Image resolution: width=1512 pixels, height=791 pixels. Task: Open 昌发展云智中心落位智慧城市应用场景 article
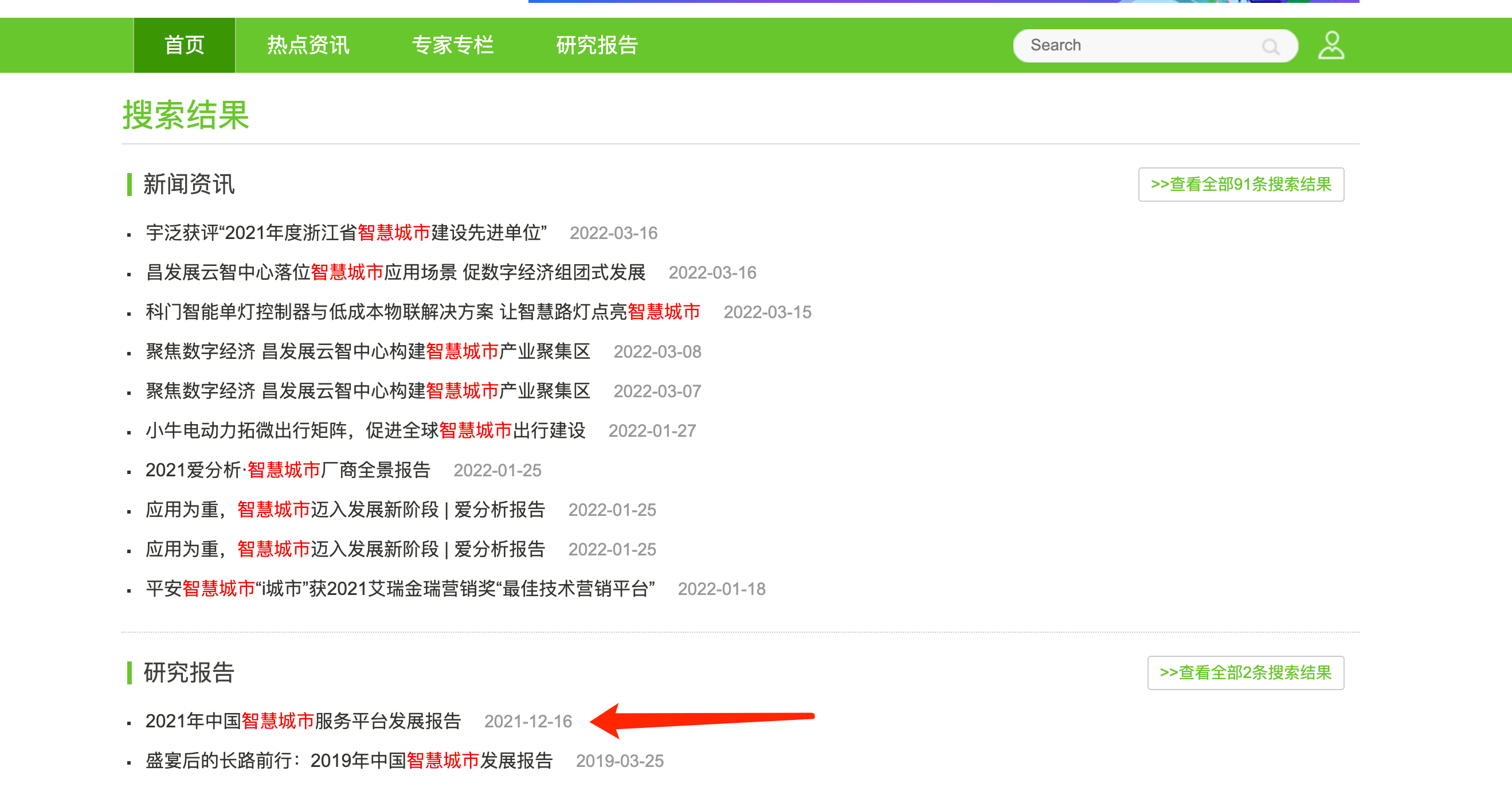[x=395, y=272]
